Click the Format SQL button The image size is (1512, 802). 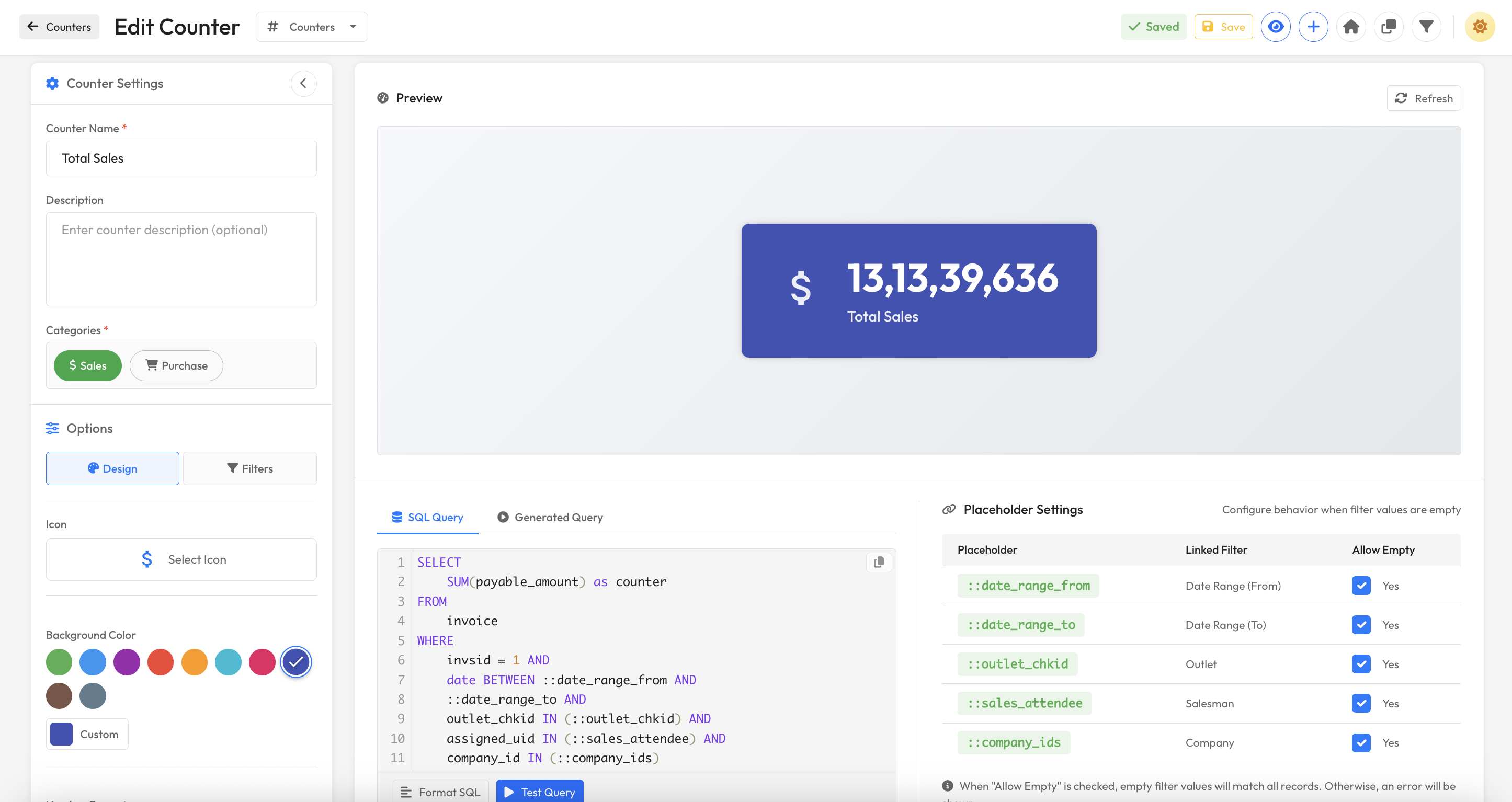click(441, 792)
